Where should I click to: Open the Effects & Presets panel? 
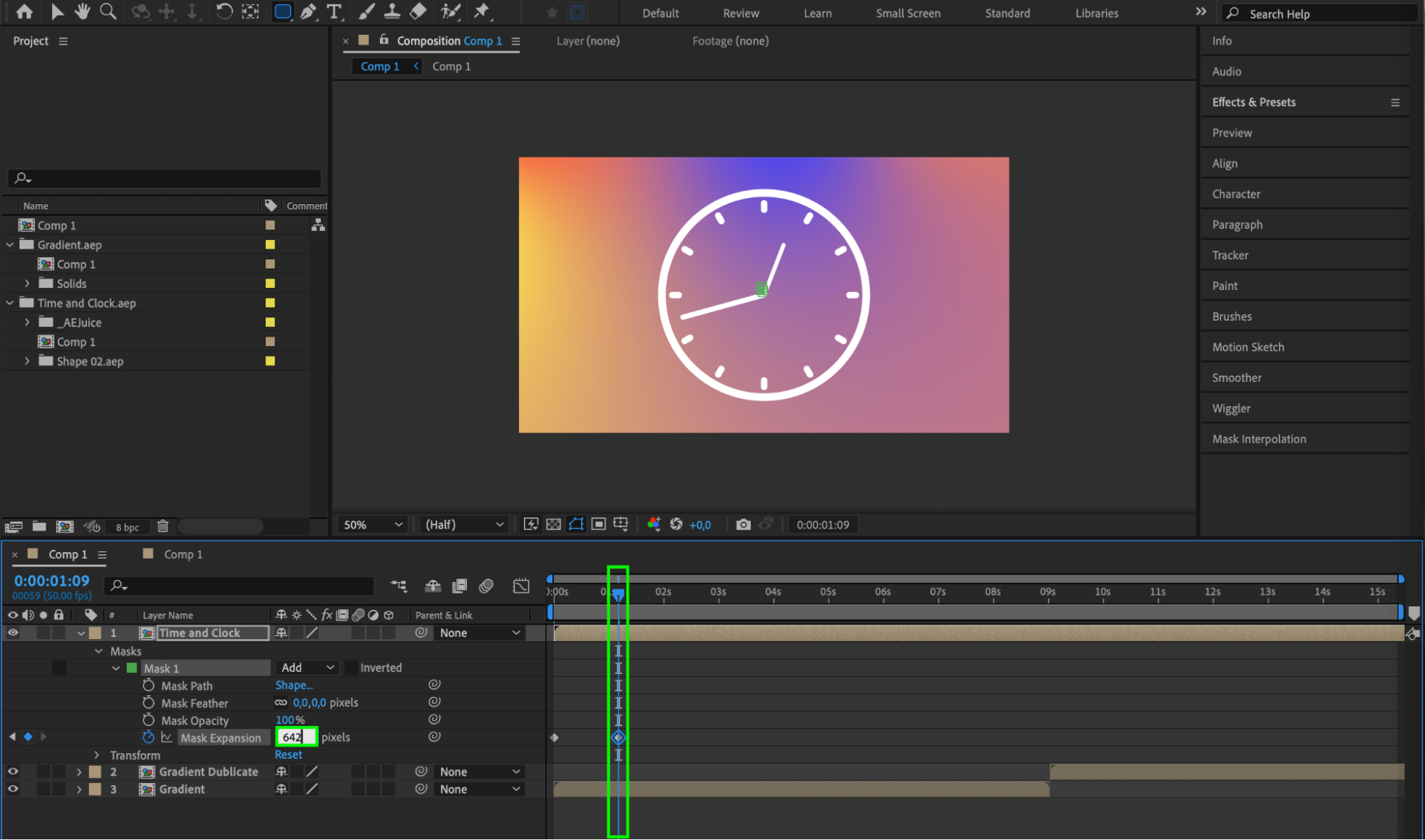coord(1253,102)
